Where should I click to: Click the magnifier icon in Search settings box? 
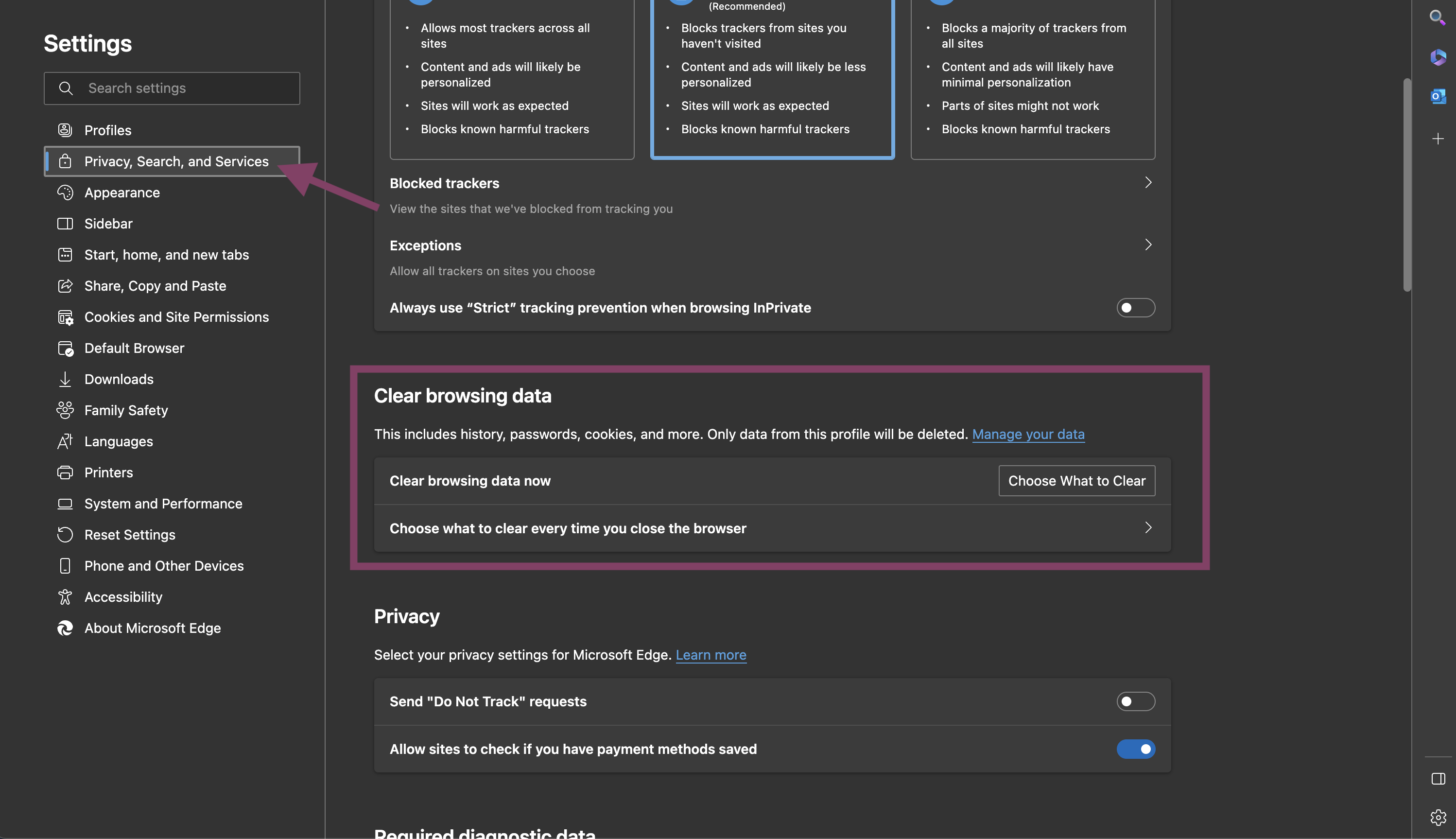[66, 88]
